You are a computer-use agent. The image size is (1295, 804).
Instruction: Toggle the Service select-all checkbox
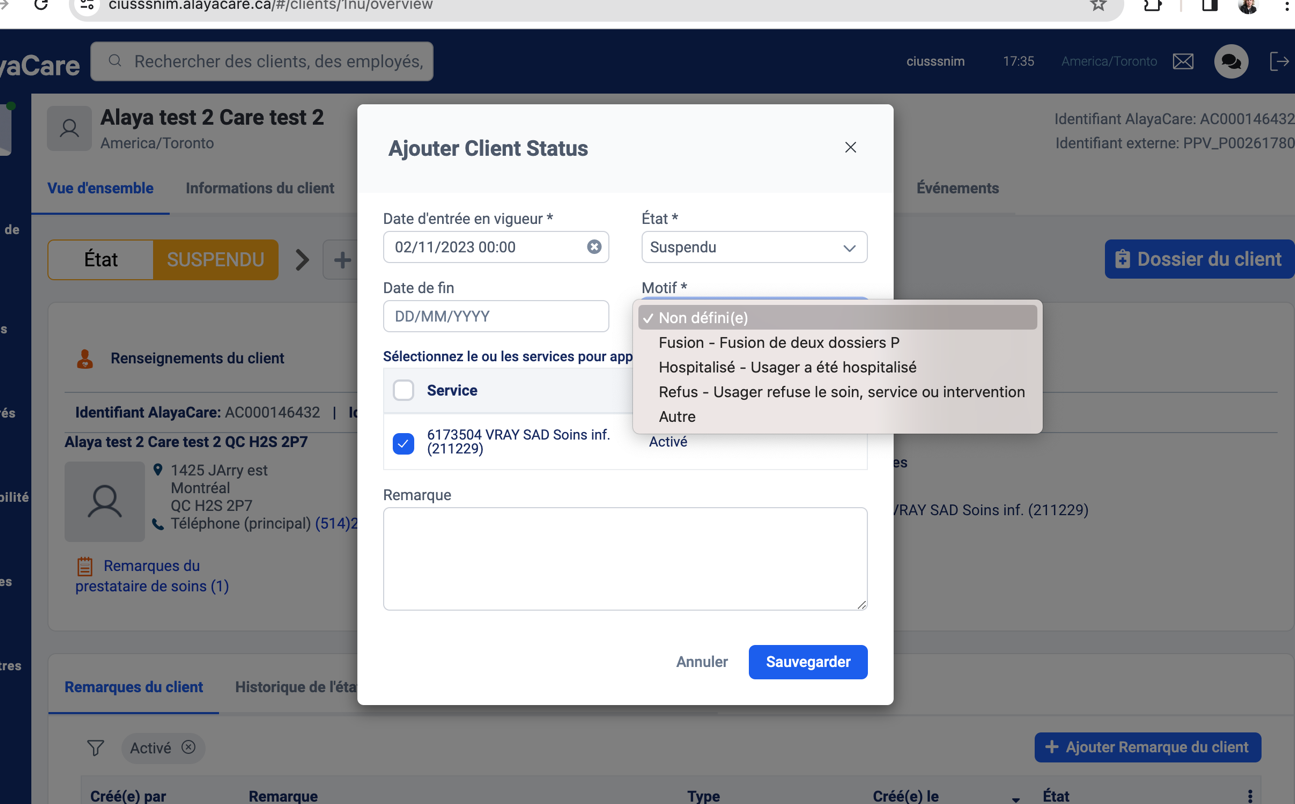coord(404,391)
